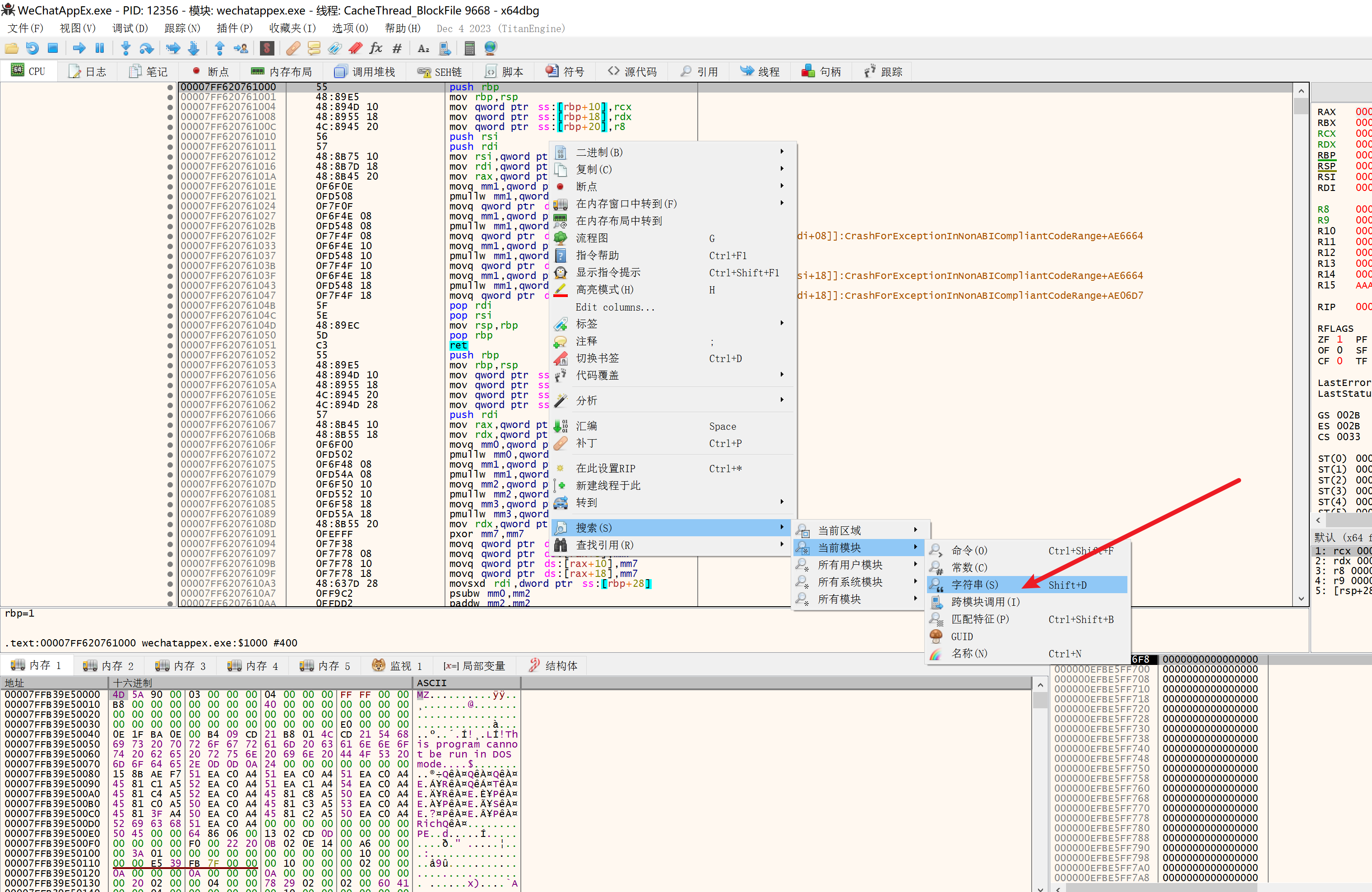Select the RIP register label
Viewport: 1372px width, 892px height.
(1326, 307)
